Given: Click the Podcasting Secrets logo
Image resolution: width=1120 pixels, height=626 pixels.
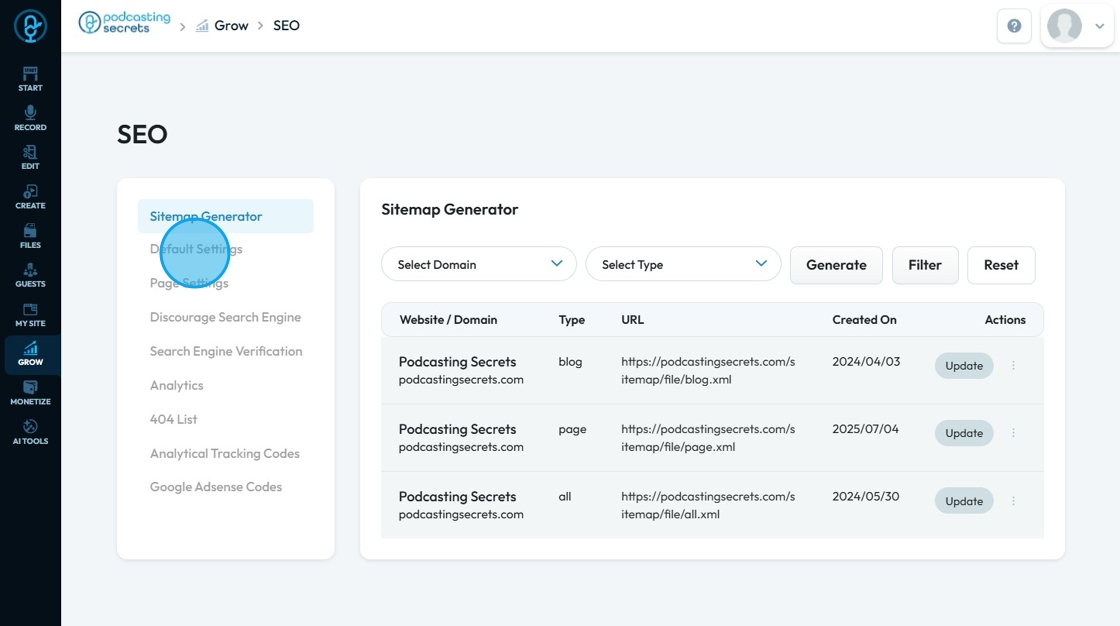Looking at the screenshot, I should click(124, 23).
